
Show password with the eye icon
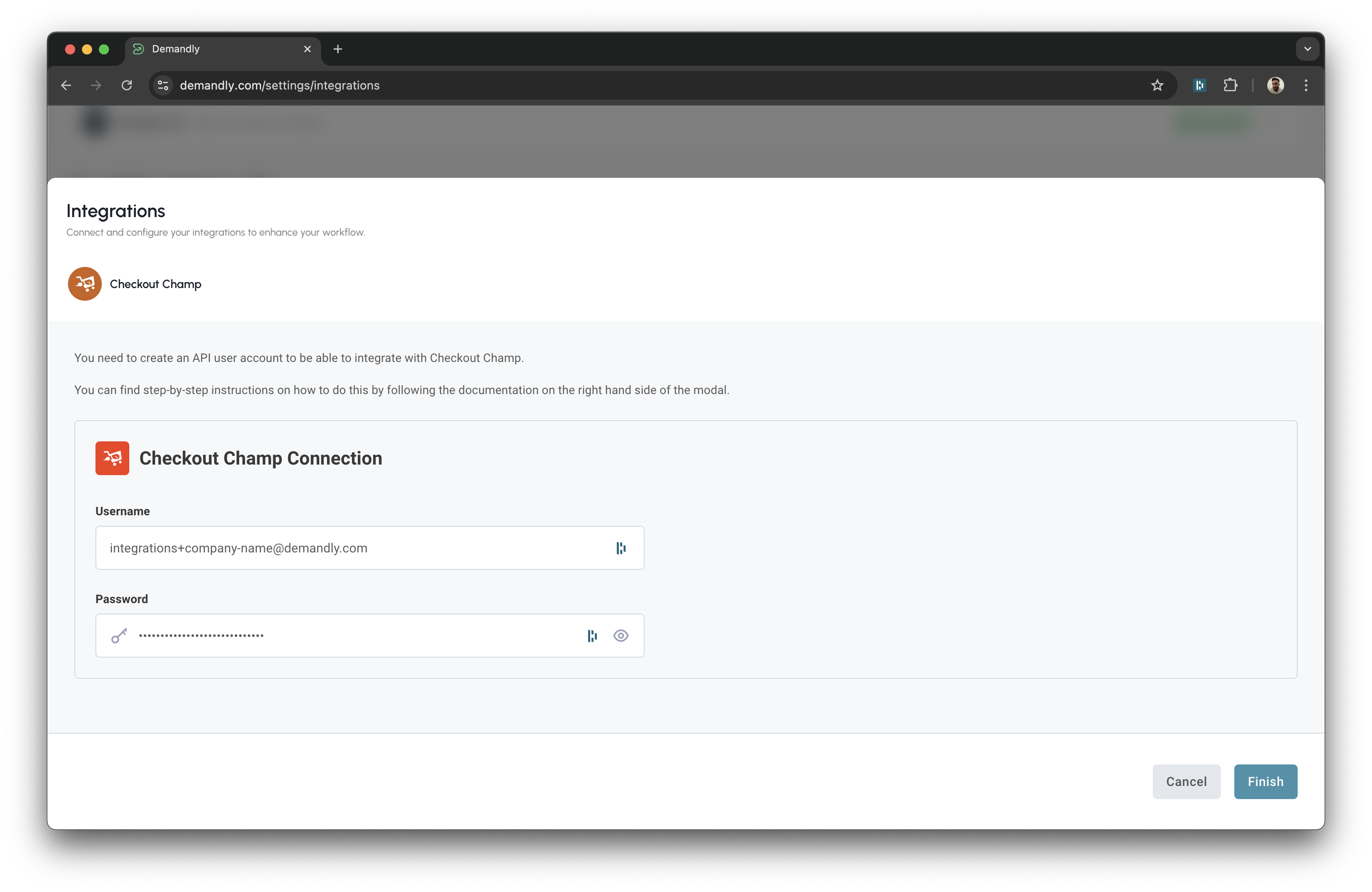tap(621, 636)
